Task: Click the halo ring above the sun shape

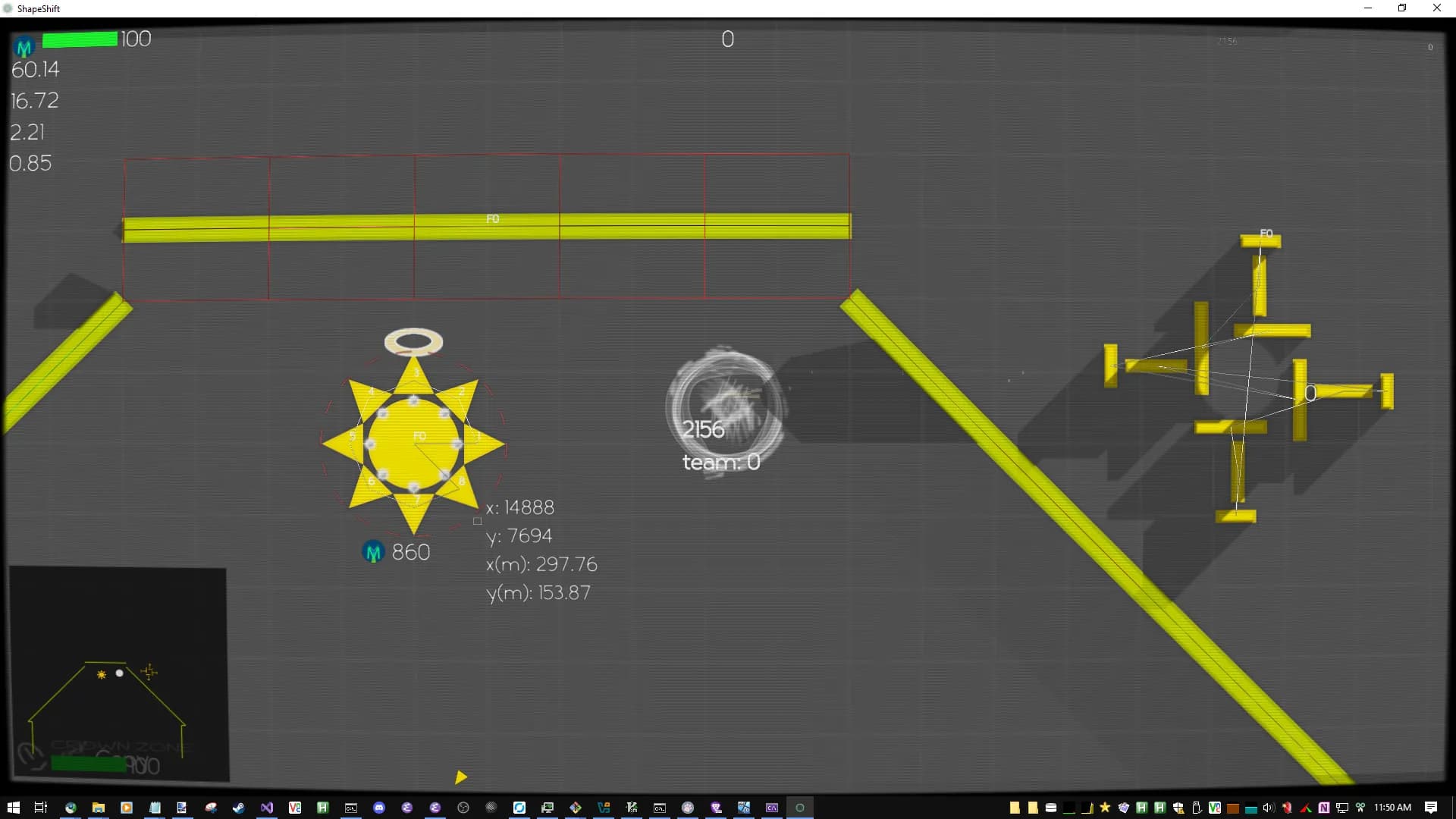Action: [413, 342]
